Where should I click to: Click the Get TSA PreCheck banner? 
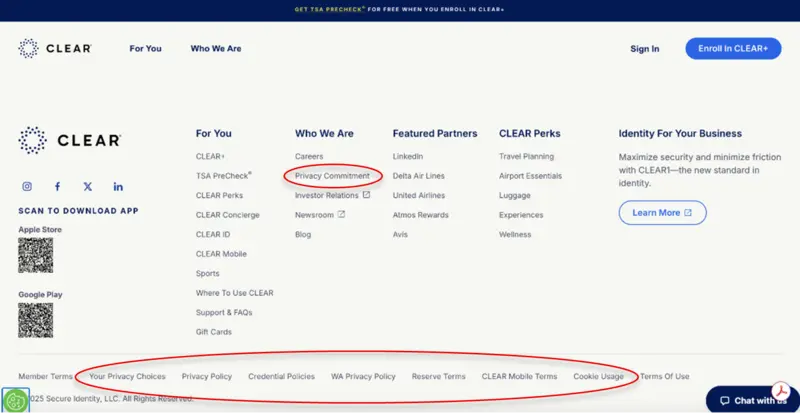click(400, 9)
